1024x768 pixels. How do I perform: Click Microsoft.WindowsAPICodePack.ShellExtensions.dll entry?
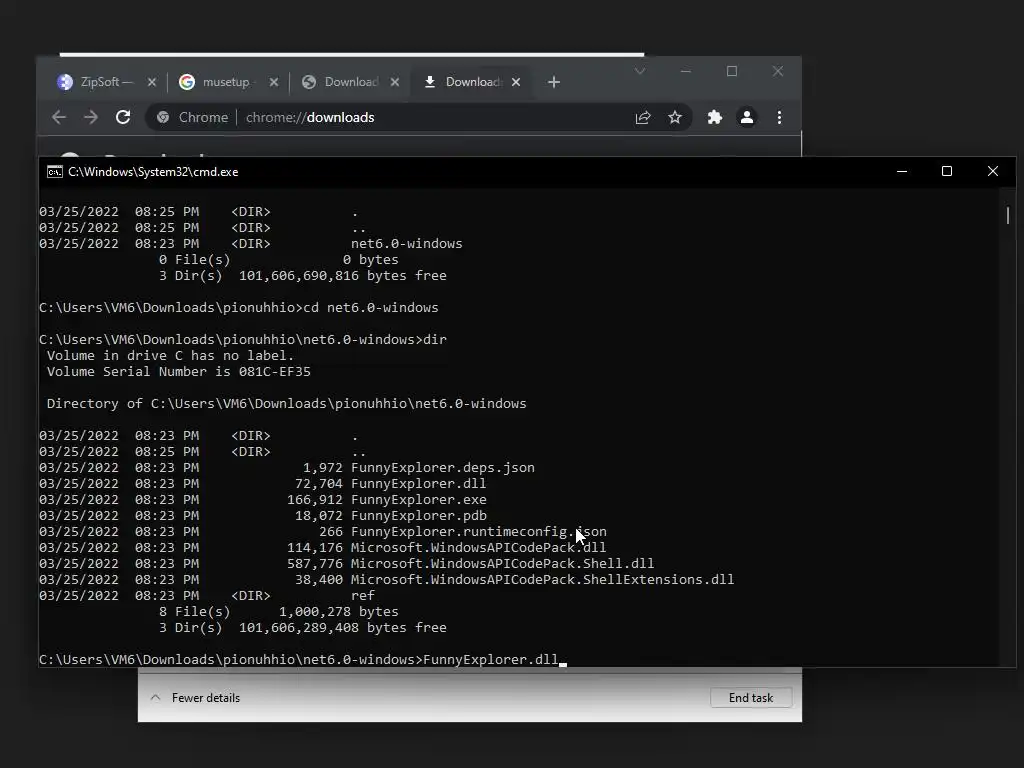tap(542, 579)
